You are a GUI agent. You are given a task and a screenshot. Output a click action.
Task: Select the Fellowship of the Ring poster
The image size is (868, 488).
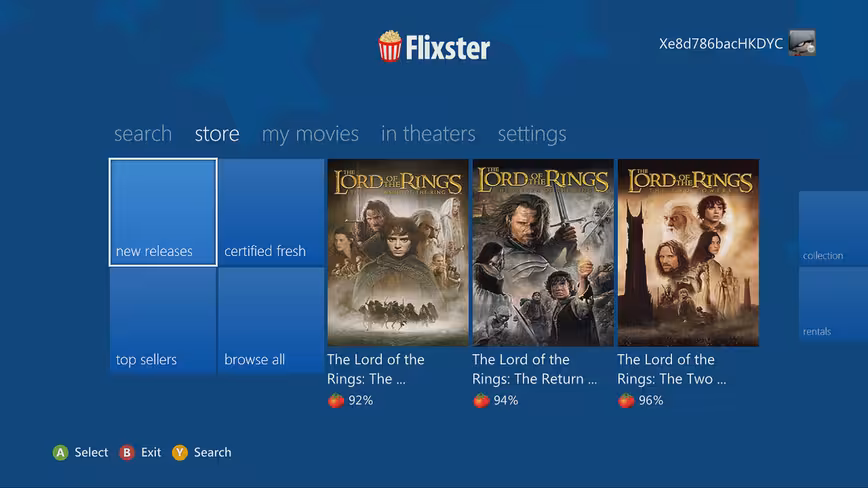tap(397, 253)
